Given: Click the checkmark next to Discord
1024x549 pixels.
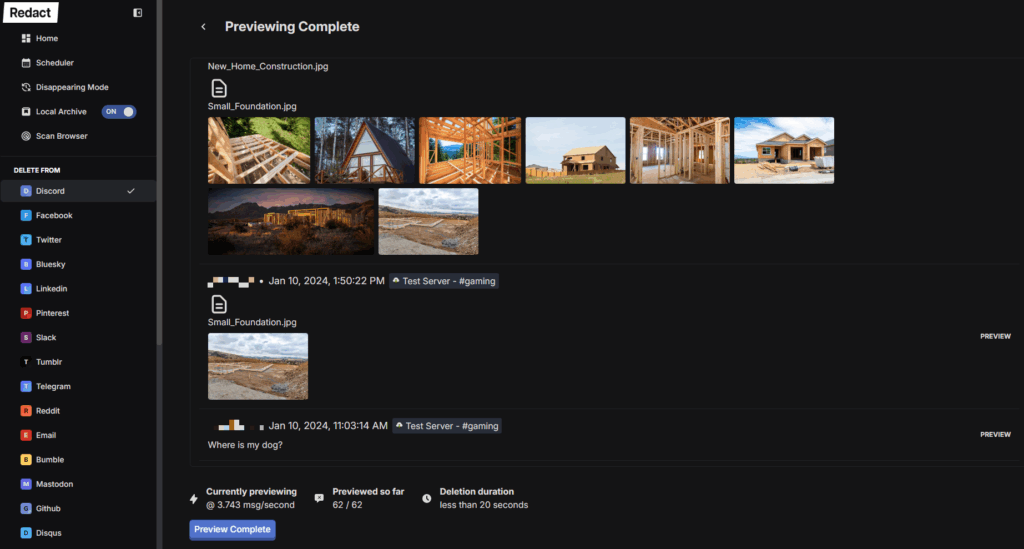Looking at the screenshot, I should pos(131,191).
